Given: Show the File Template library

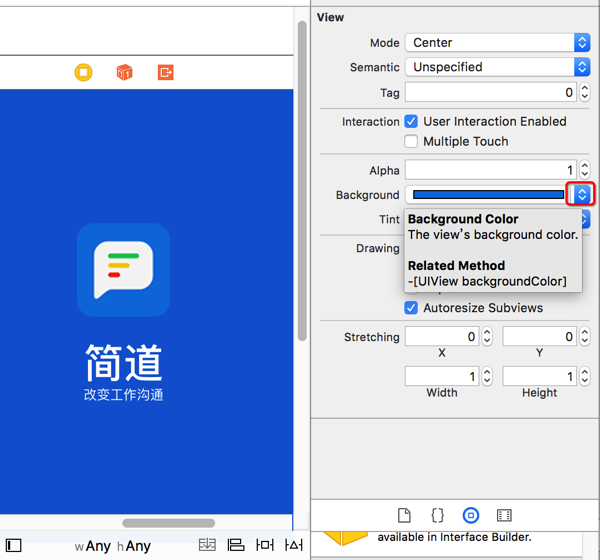Looking at the screenshot, I should [404, 515].
